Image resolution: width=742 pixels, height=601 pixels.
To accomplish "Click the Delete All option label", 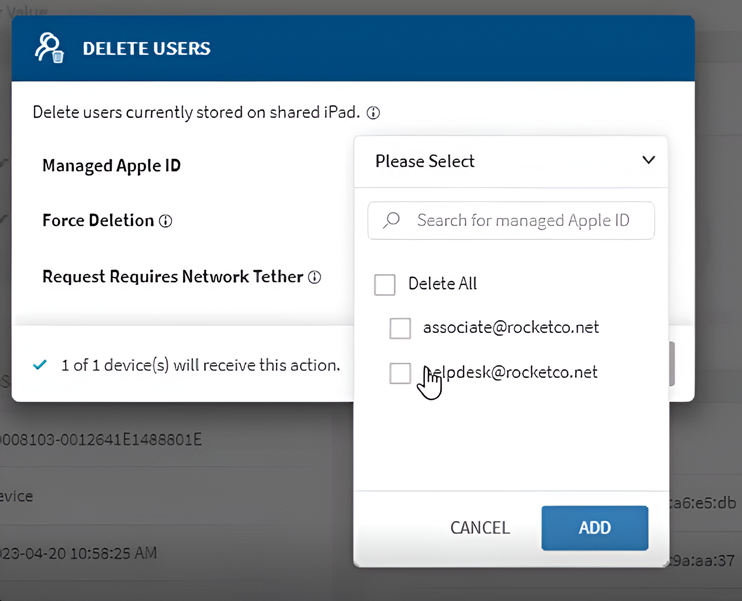I will pos(442,284).
